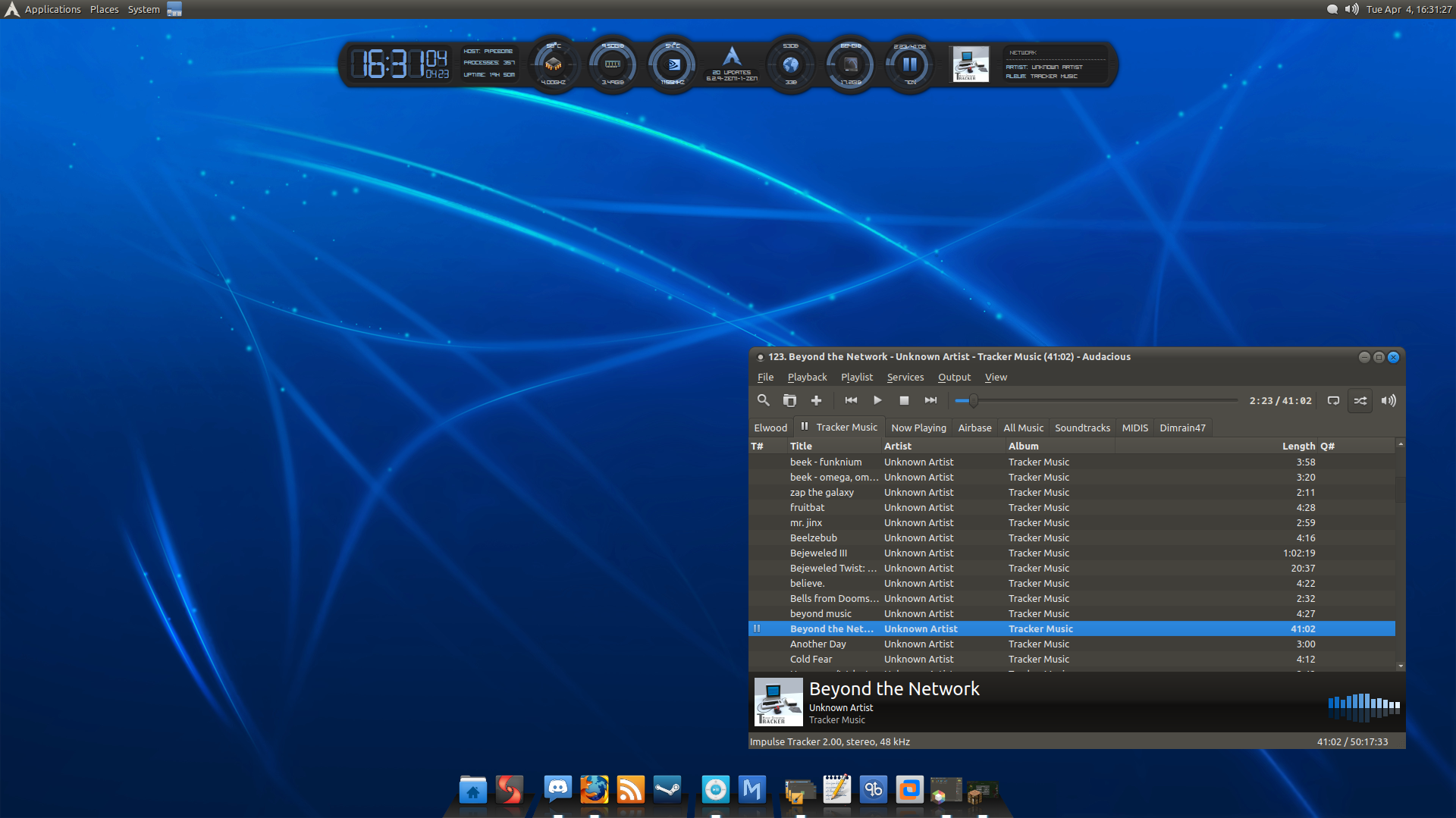Click the CPU chip gauge widget
Image resolution: width=1456 pixels, height=818 pixels.
pos(553,64)
